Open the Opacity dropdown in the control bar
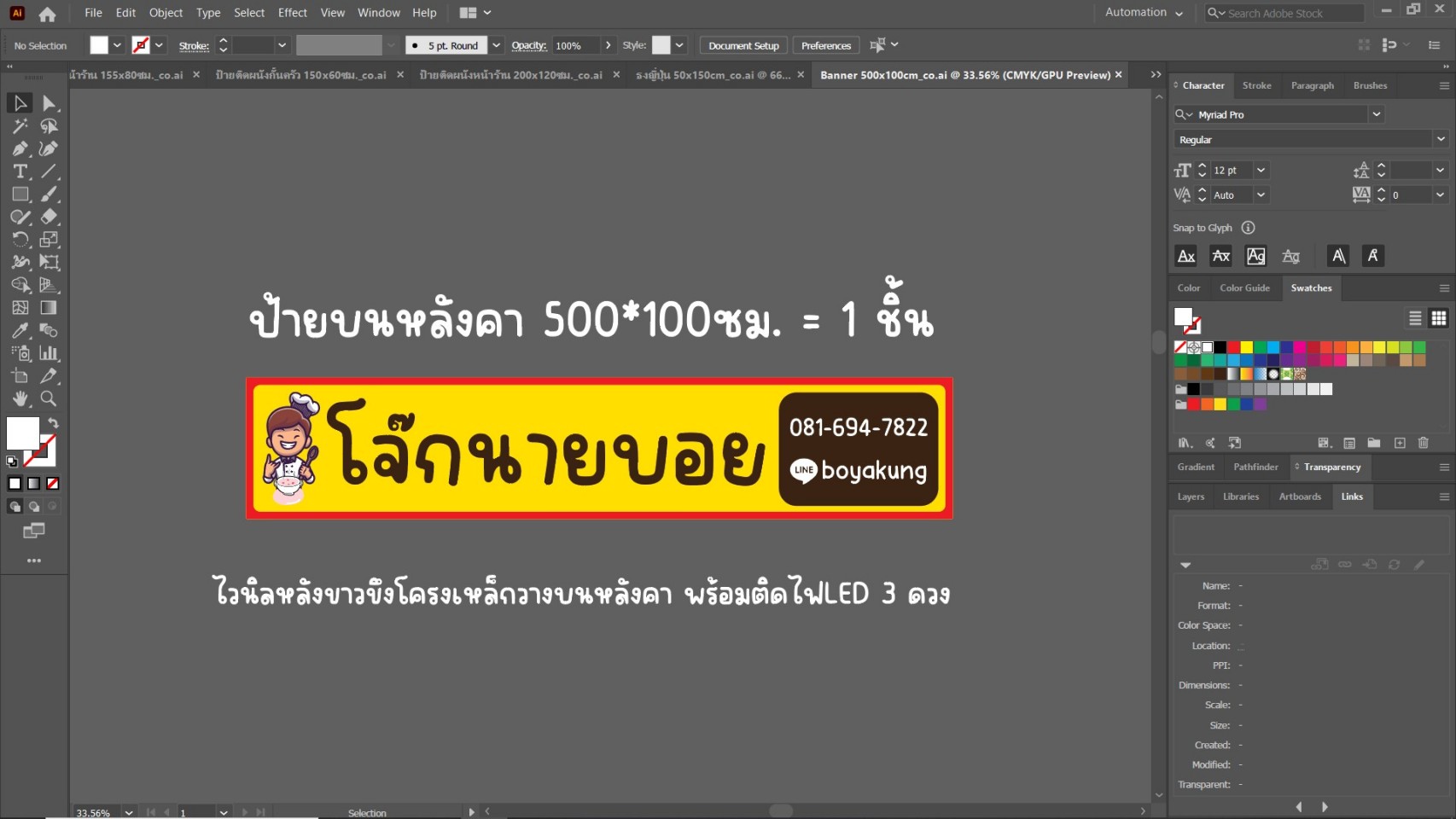 pos(608,44)
